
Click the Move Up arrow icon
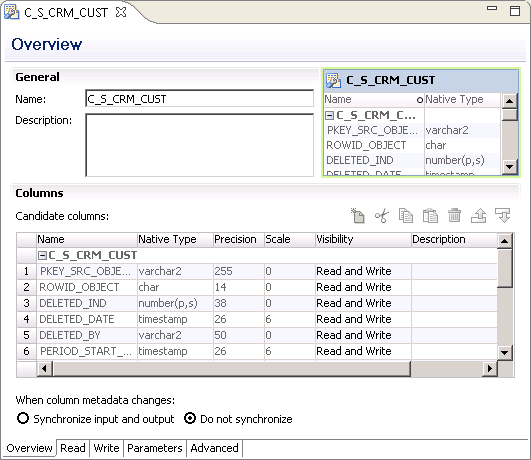click(479, 216)
